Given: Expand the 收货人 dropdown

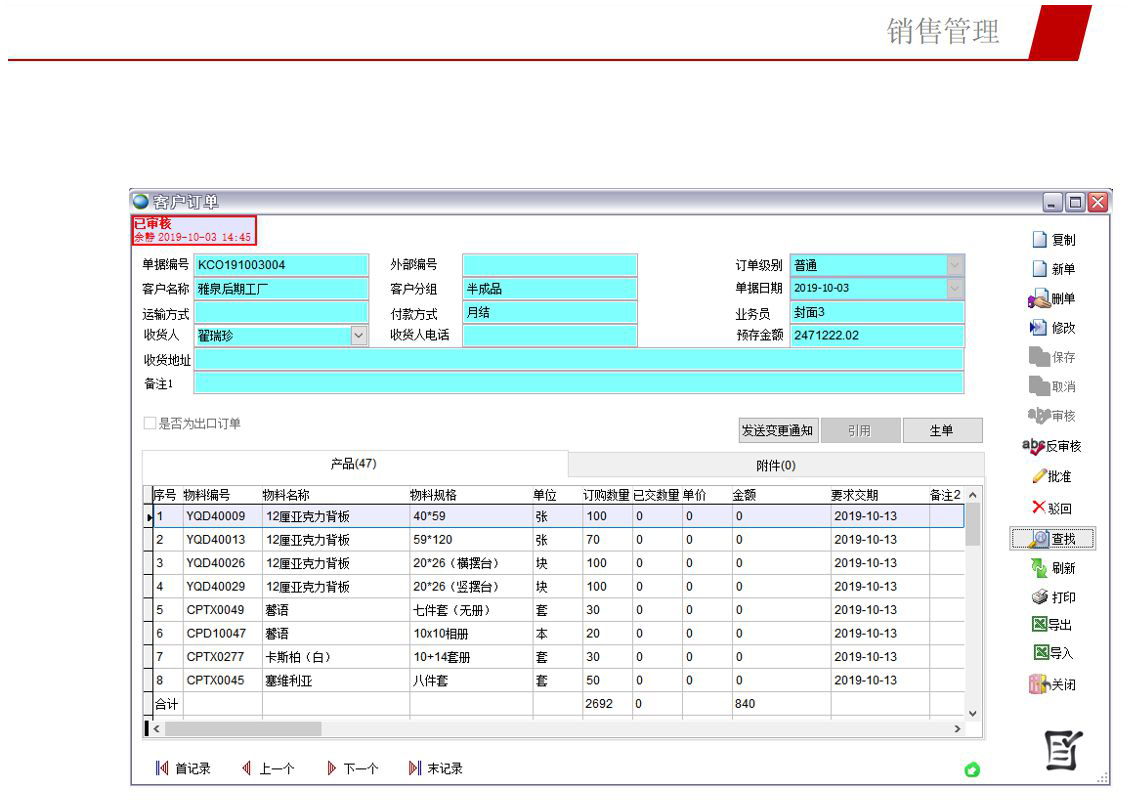Looking at the screenshot, I should tap(359, 336).
